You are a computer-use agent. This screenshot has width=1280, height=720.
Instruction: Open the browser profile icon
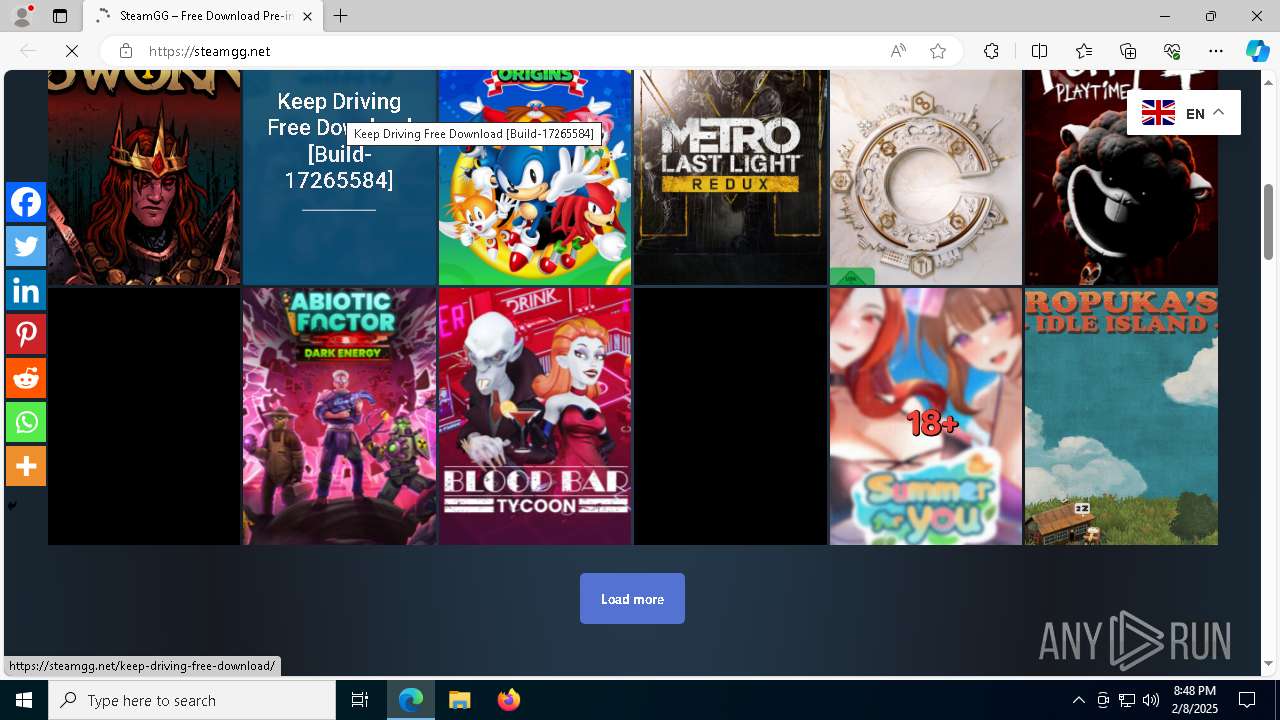pos(22,16)
